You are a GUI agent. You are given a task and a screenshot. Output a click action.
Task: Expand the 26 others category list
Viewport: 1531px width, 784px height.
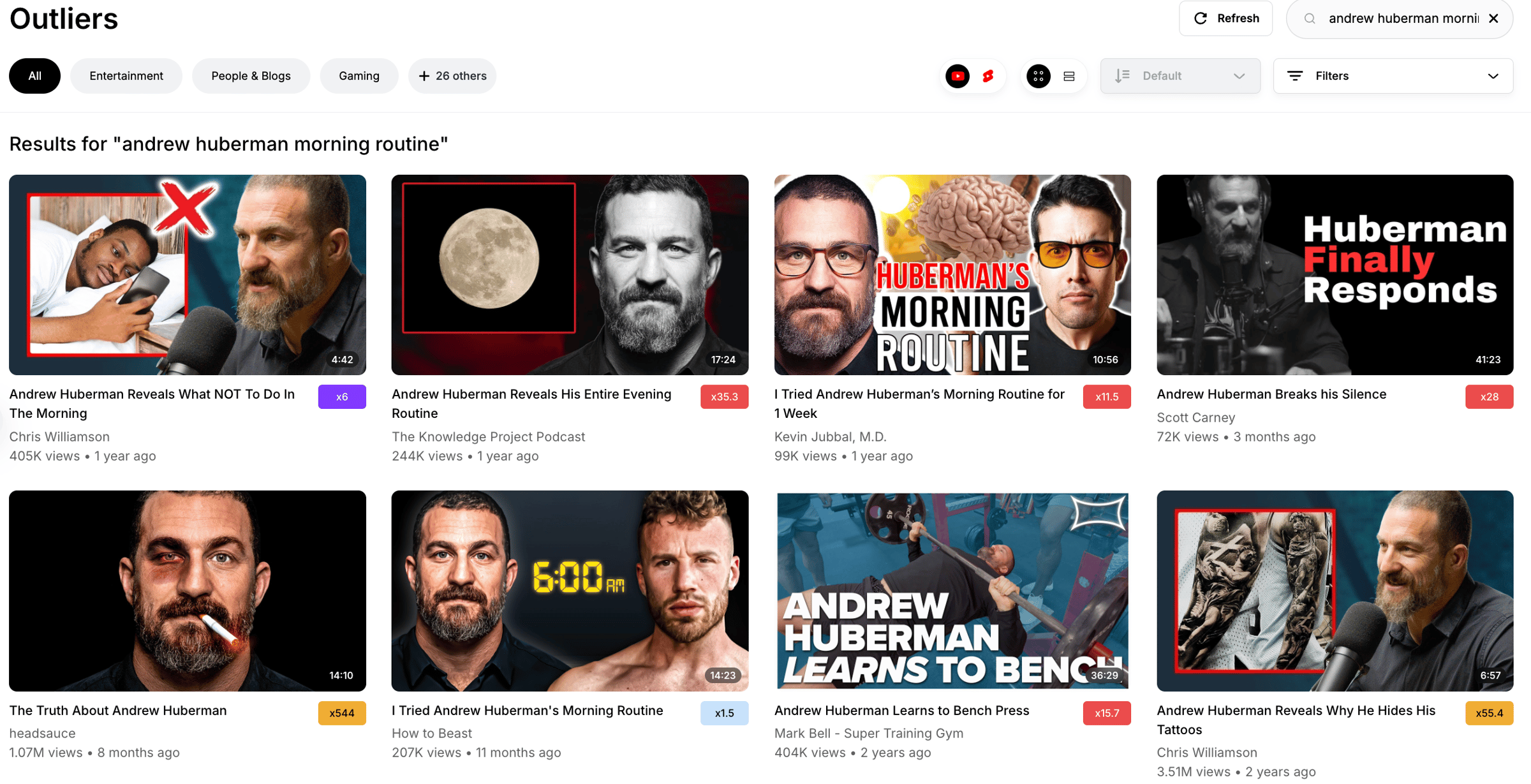coord(452,76)
